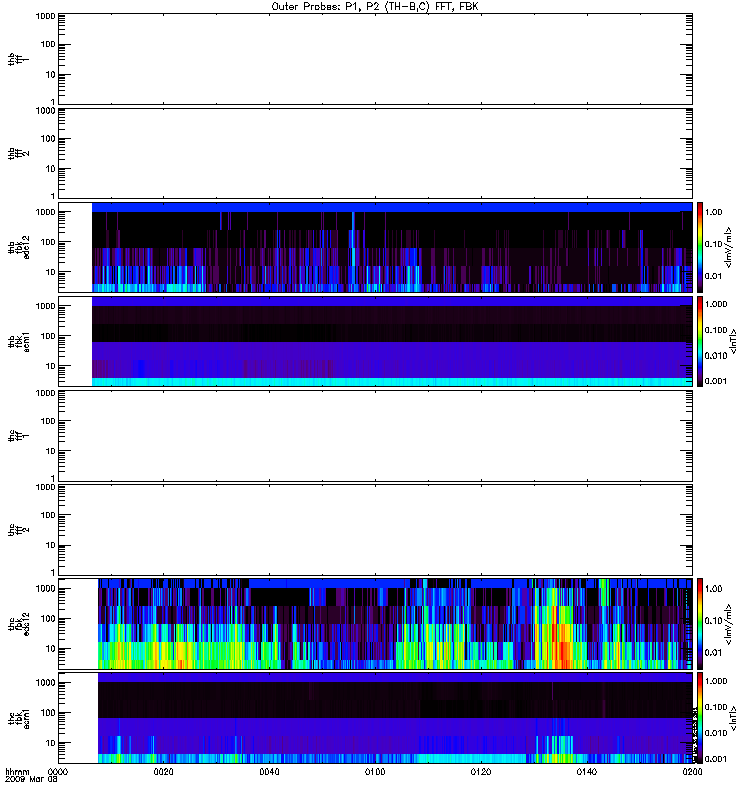Click the '10' y-axis label of thc fbk scm1
750x800 pixels.
click(x=51, y=743)
